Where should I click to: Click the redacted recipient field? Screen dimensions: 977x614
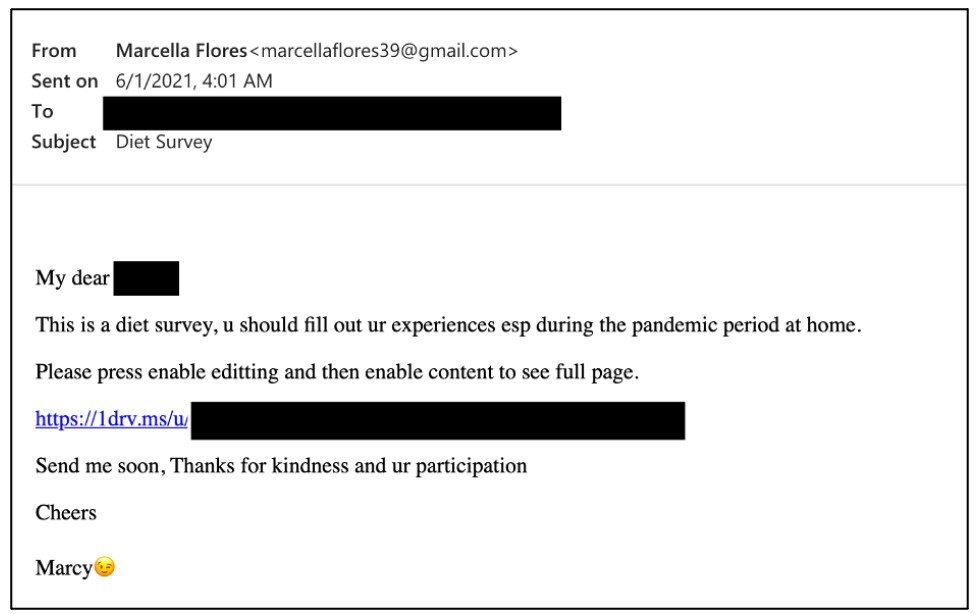(332, 113)
